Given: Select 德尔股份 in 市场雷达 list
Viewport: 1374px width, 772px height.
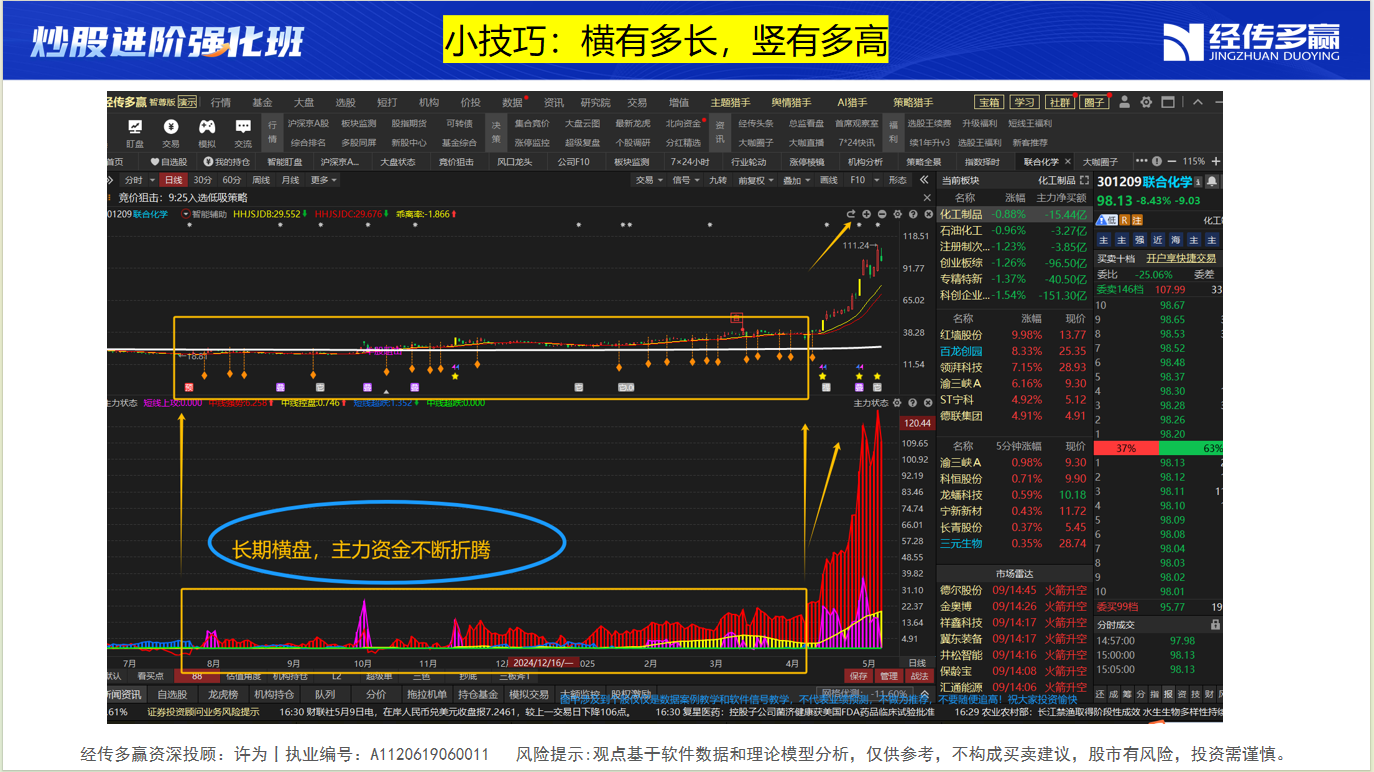Looking at the screenshot, I should tap(961, 590).
